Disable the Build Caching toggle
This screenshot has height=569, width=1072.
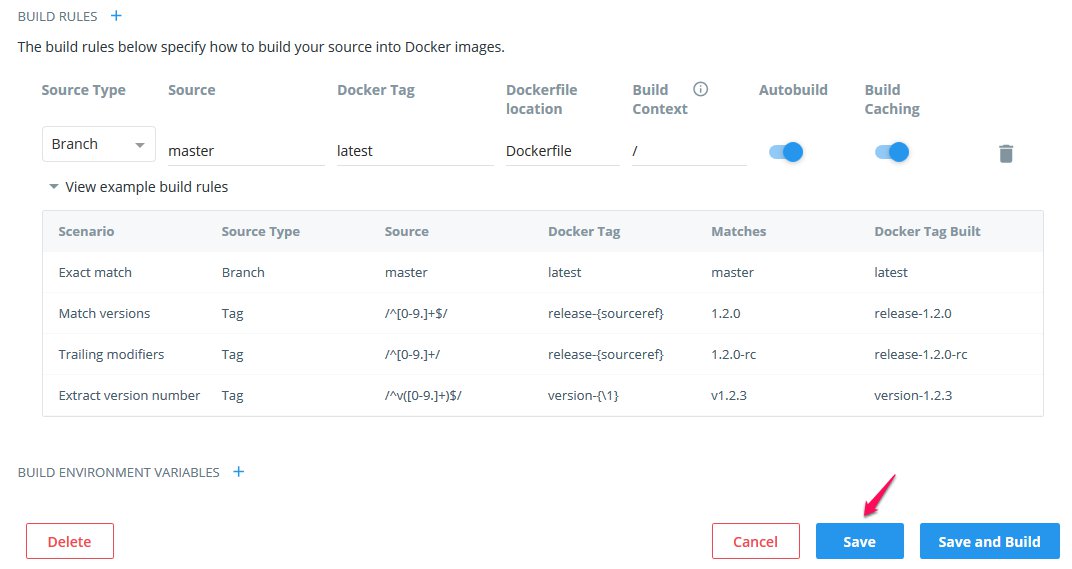(892, 152)
